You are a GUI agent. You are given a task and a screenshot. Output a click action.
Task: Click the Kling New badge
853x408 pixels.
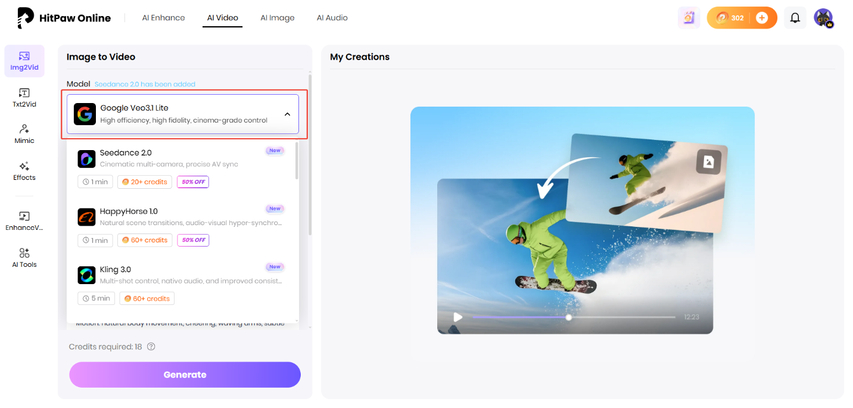pyautogui.click(x=275, y=267)
